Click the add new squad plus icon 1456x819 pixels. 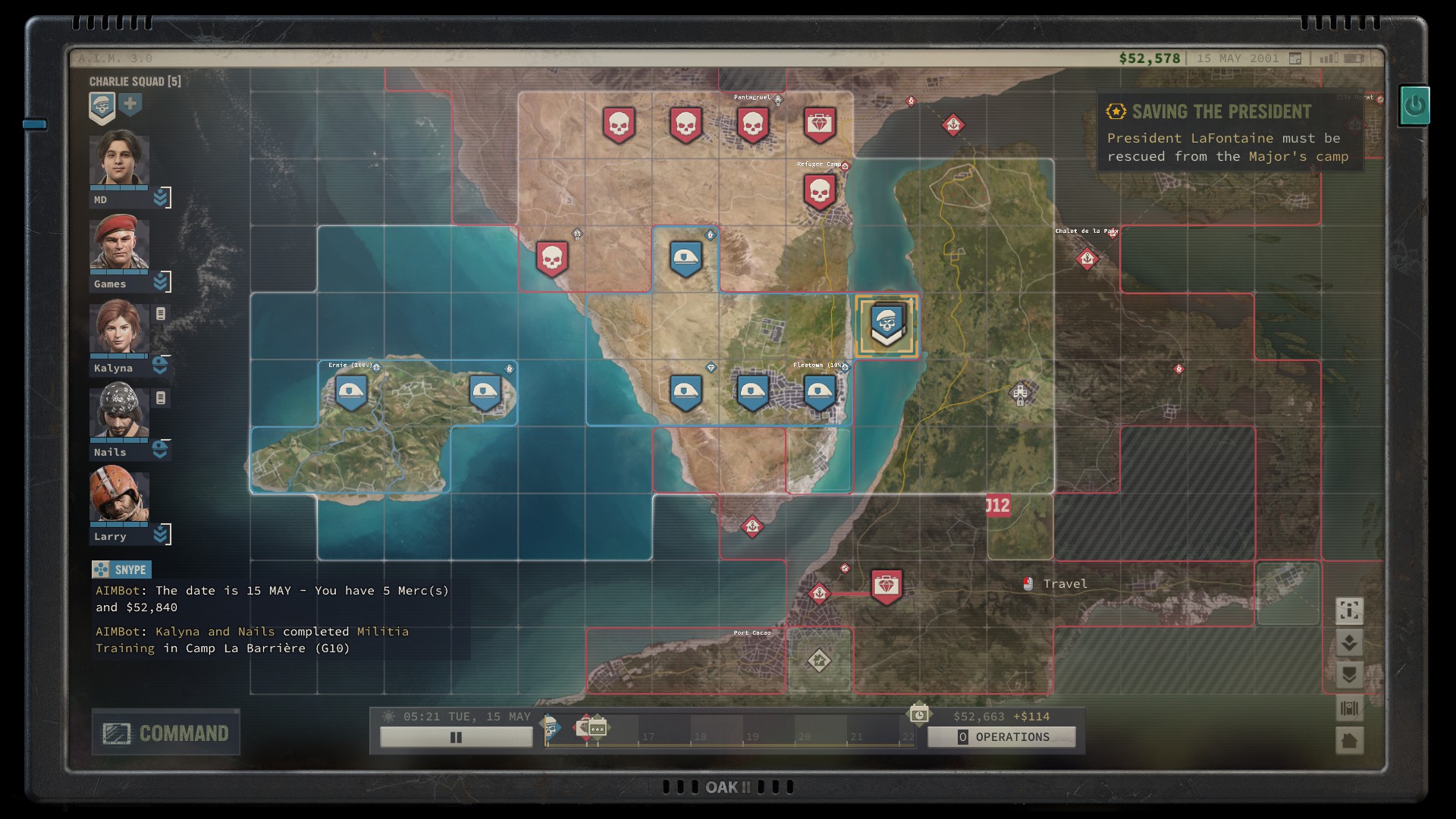click(130, 104)
